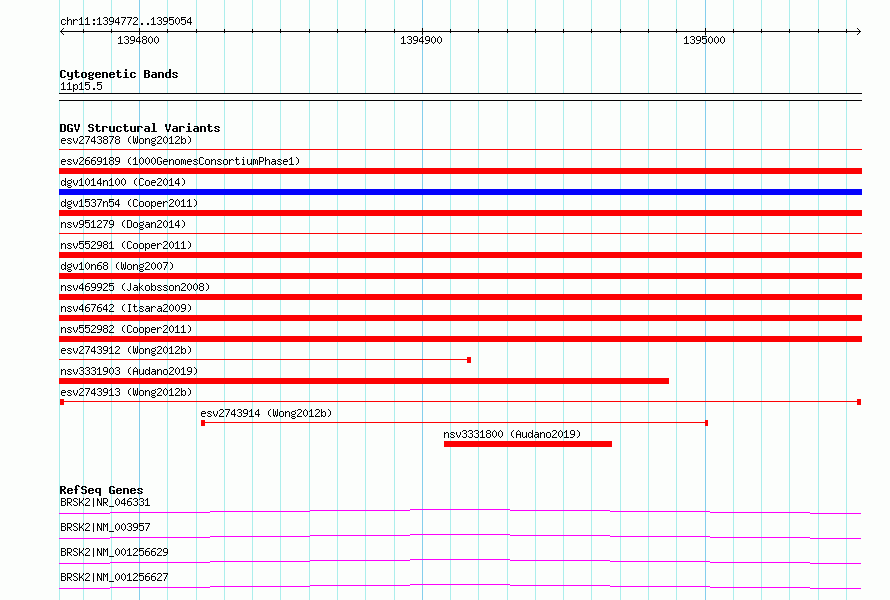The height and width of the screenshot is (600, 890).
Task: Open gene BRSK2|NR_046331 label
Action: coord(105,502)
